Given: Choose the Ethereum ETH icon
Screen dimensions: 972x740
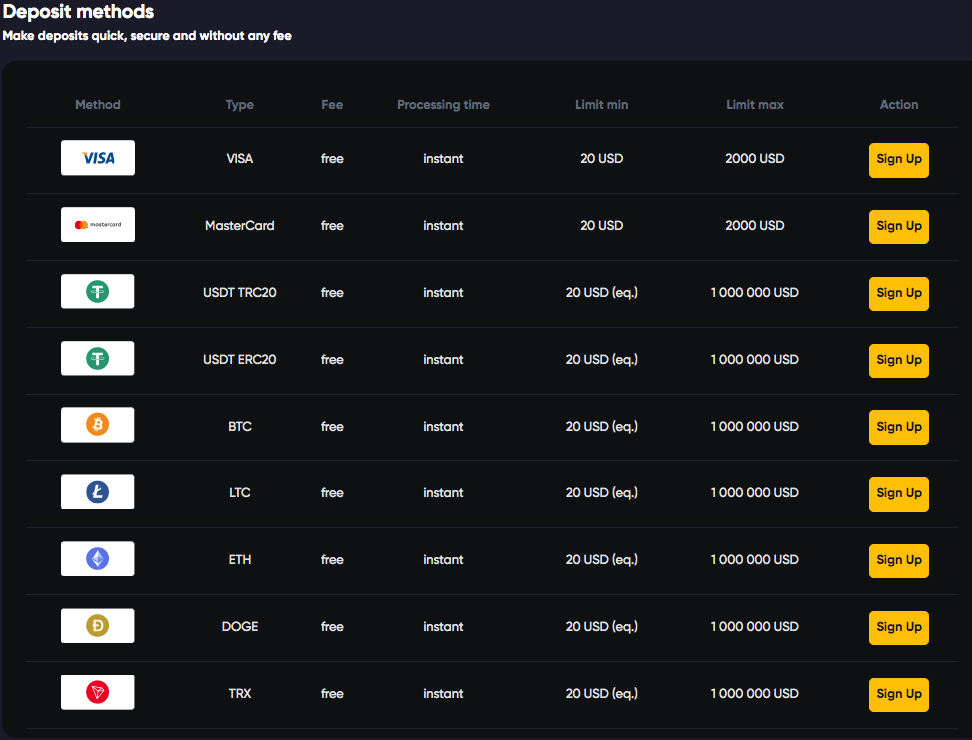Looking at the screenshot, I should coord(98,559).
